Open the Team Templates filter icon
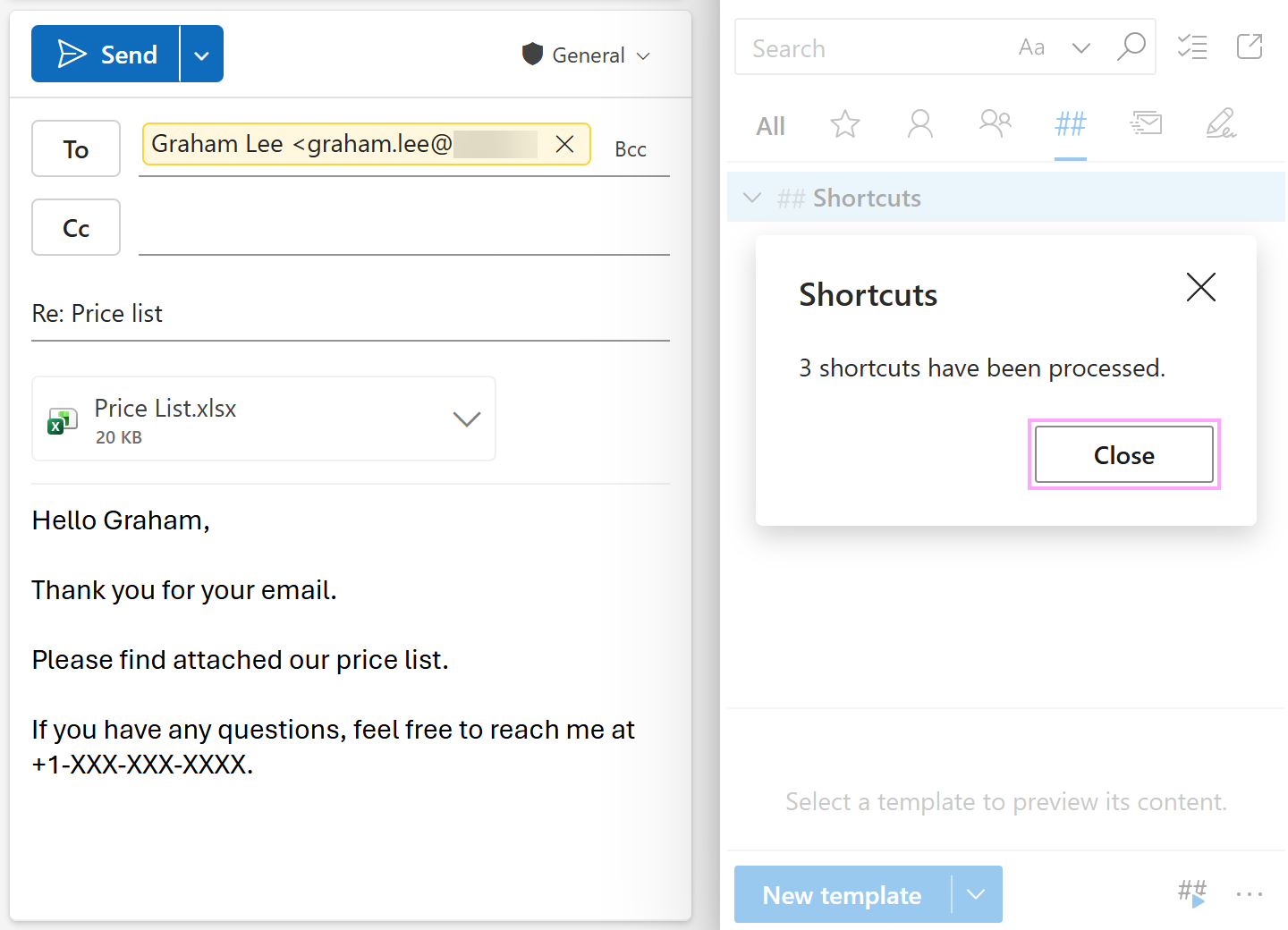The image size is (1288, 930). pos(995,124)
